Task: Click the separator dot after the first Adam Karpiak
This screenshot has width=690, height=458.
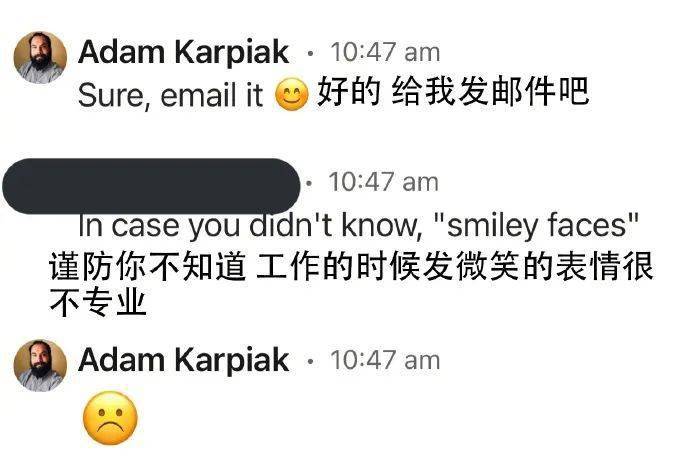Action: pos(310,54)
